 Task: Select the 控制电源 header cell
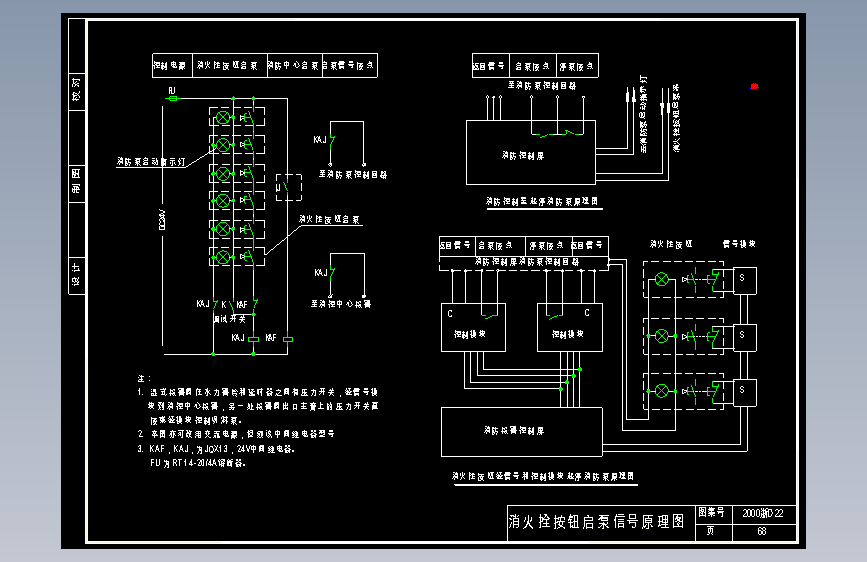click(172, 65)
